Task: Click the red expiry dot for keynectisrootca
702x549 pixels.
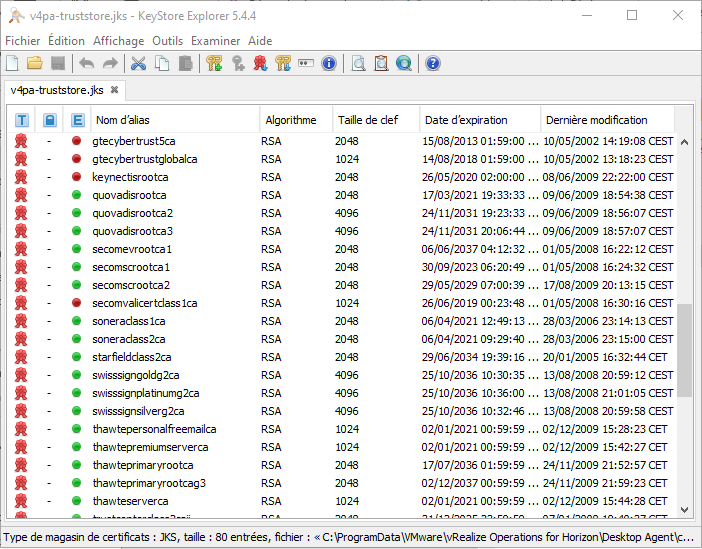Action: tap(77, 177)
